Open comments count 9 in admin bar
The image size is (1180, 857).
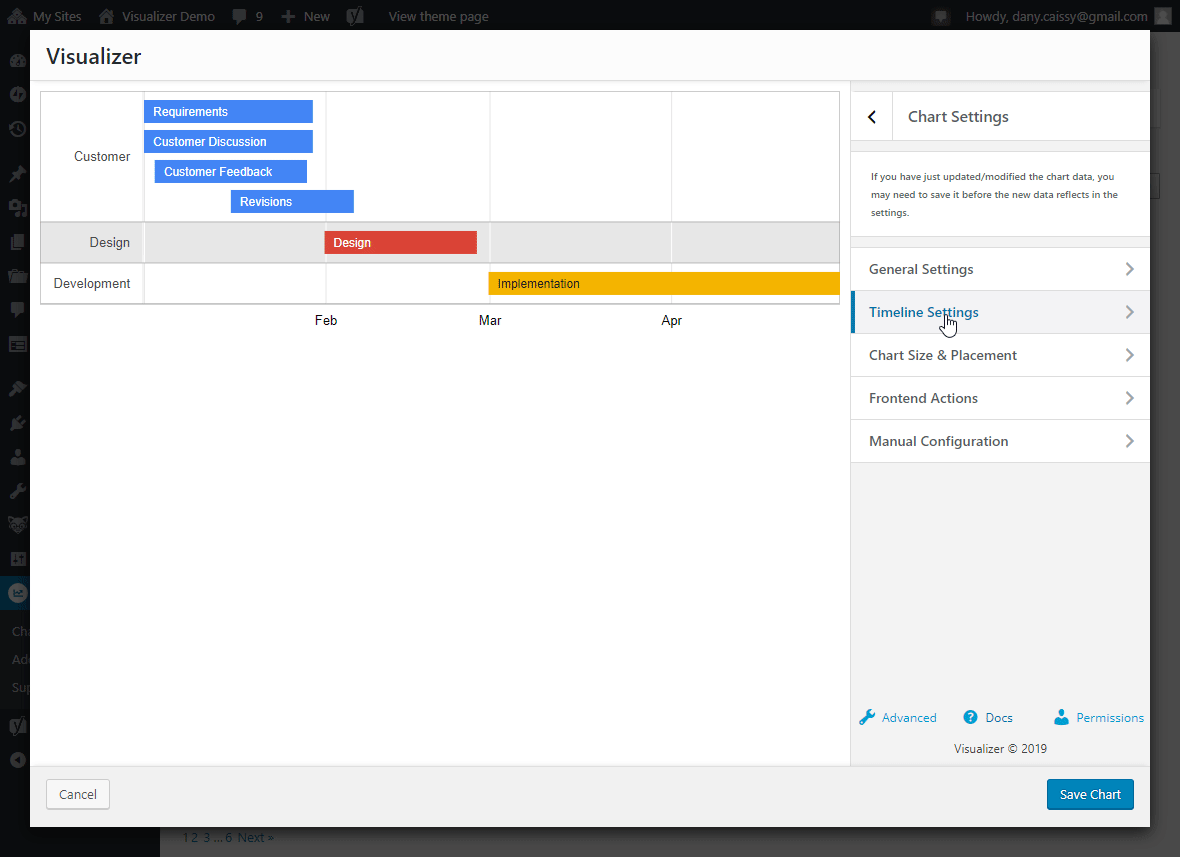[x=248, y=16]
